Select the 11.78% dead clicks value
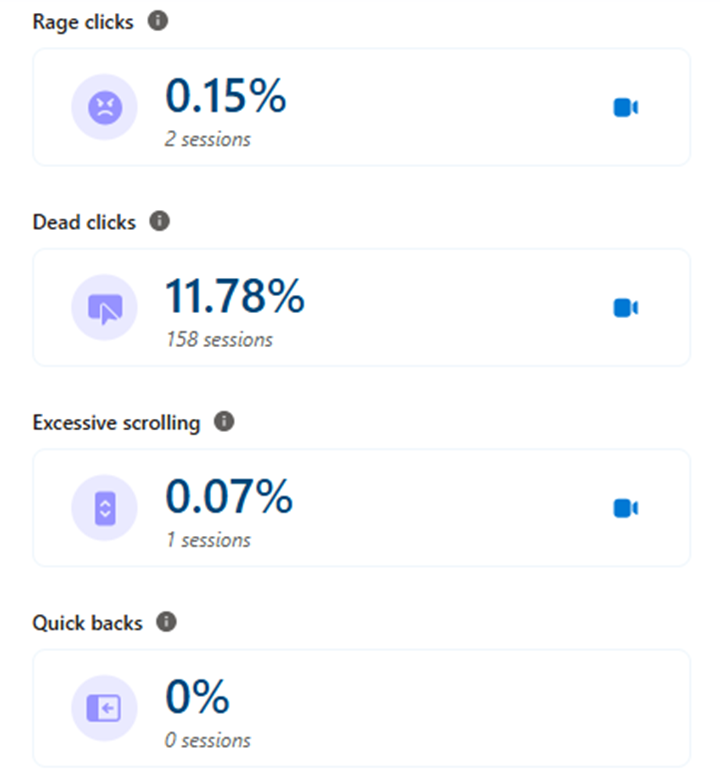The width and height of the screenshot is (720, 771). [x=235, y=296]
